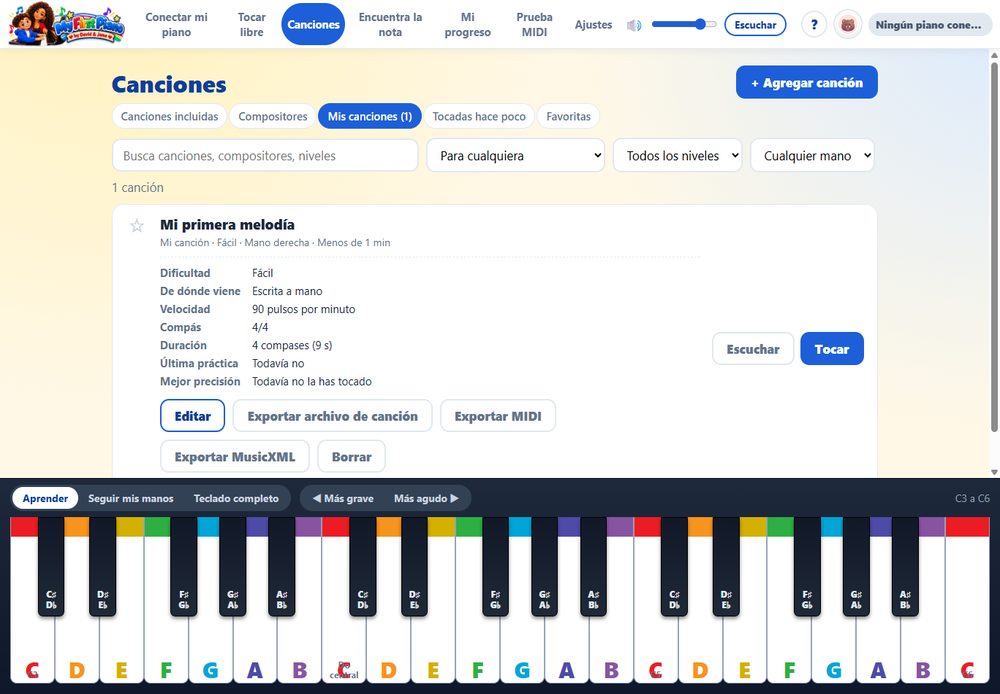Viewport: 1000px width, 694px height.
Task: Play the leftmost F♯/G♭ black key
Action: click(x=184, y=568)
